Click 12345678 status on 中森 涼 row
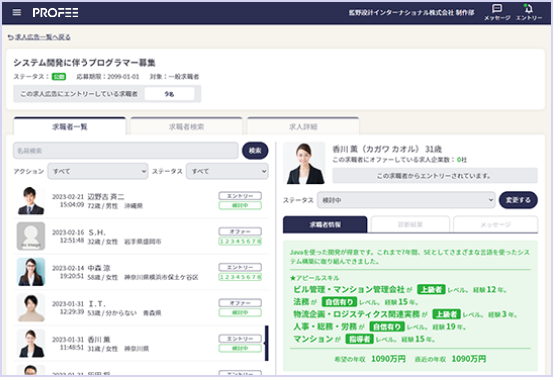This screenshot has height=377, width=553. click(x=240, y=277)
